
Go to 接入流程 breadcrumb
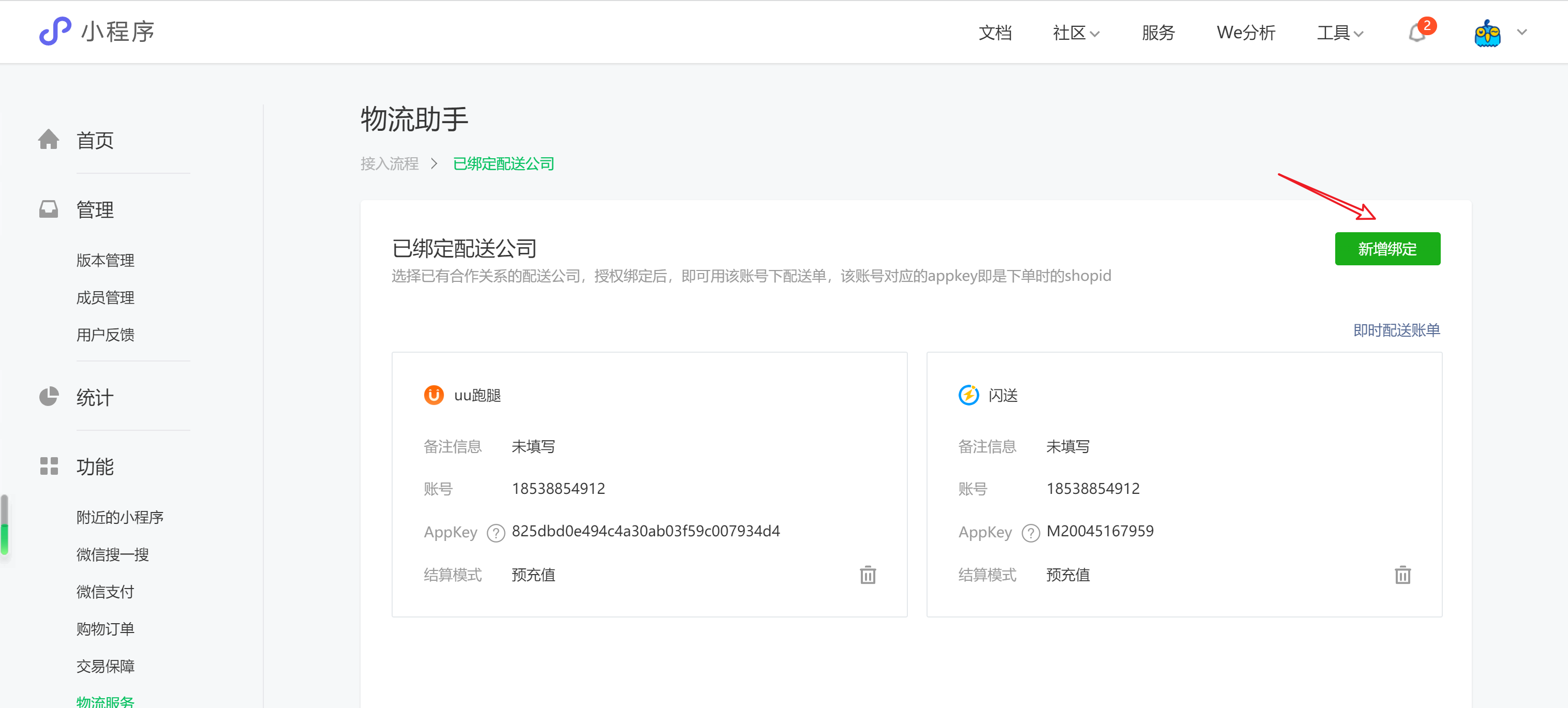(x=389, y=164)
